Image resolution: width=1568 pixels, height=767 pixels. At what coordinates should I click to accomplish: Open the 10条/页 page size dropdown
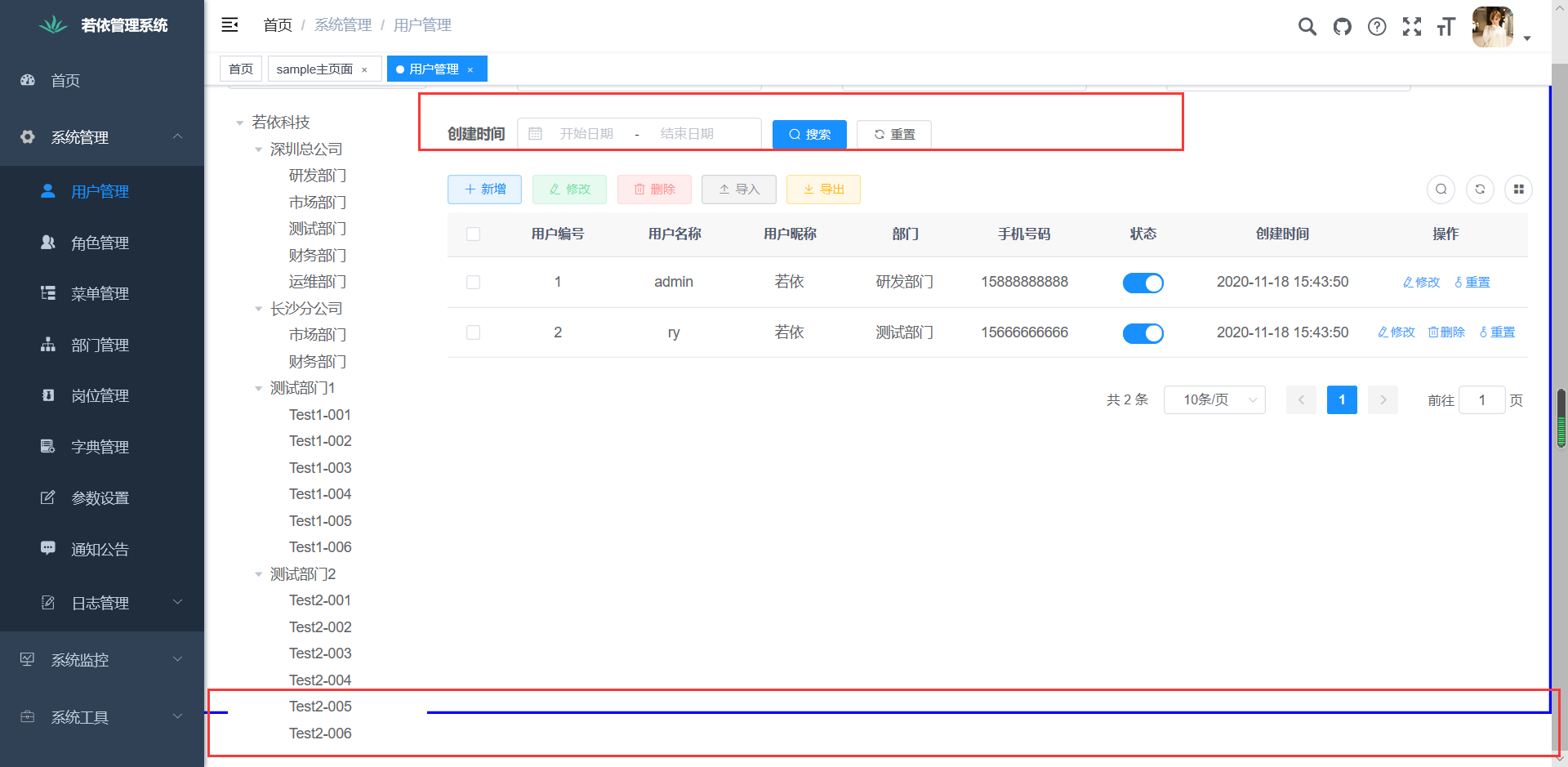(1214, 400)
